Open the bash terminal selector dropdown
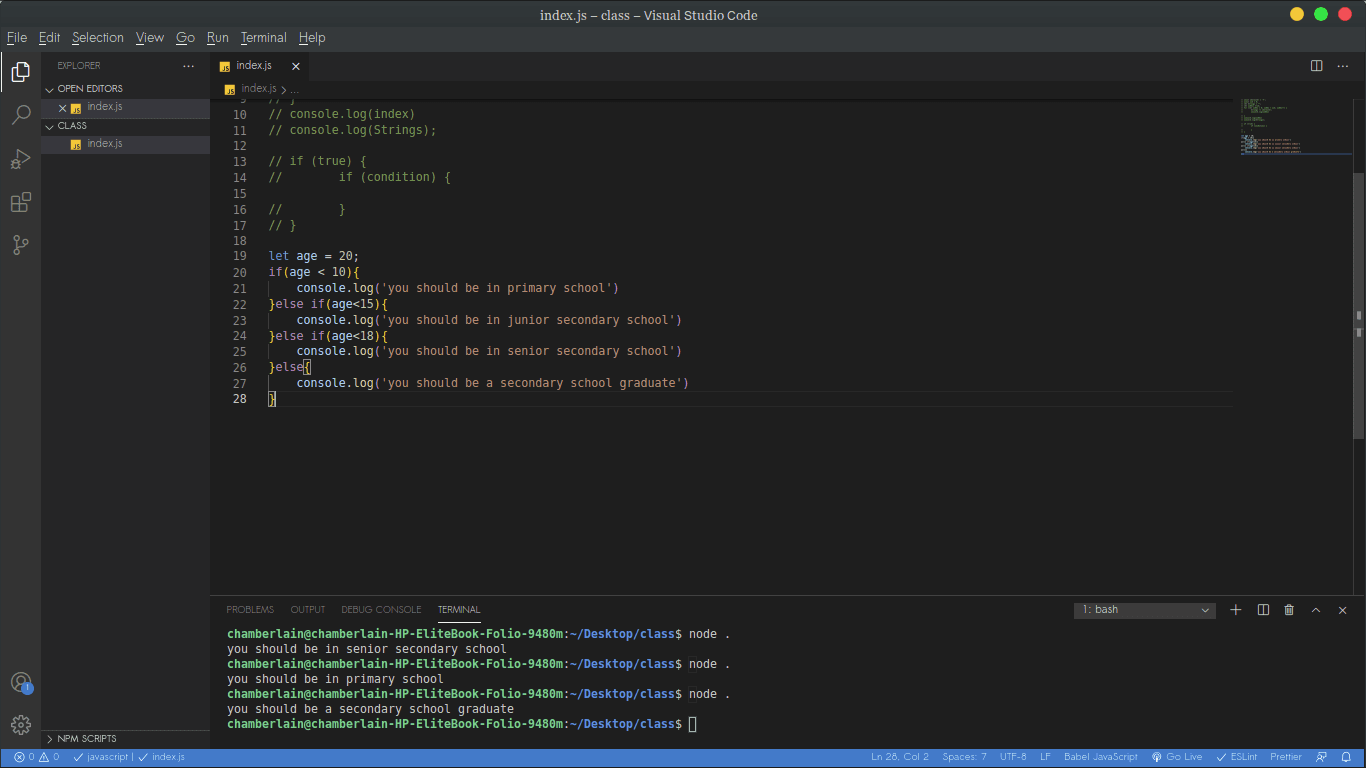 [1145, 610]
